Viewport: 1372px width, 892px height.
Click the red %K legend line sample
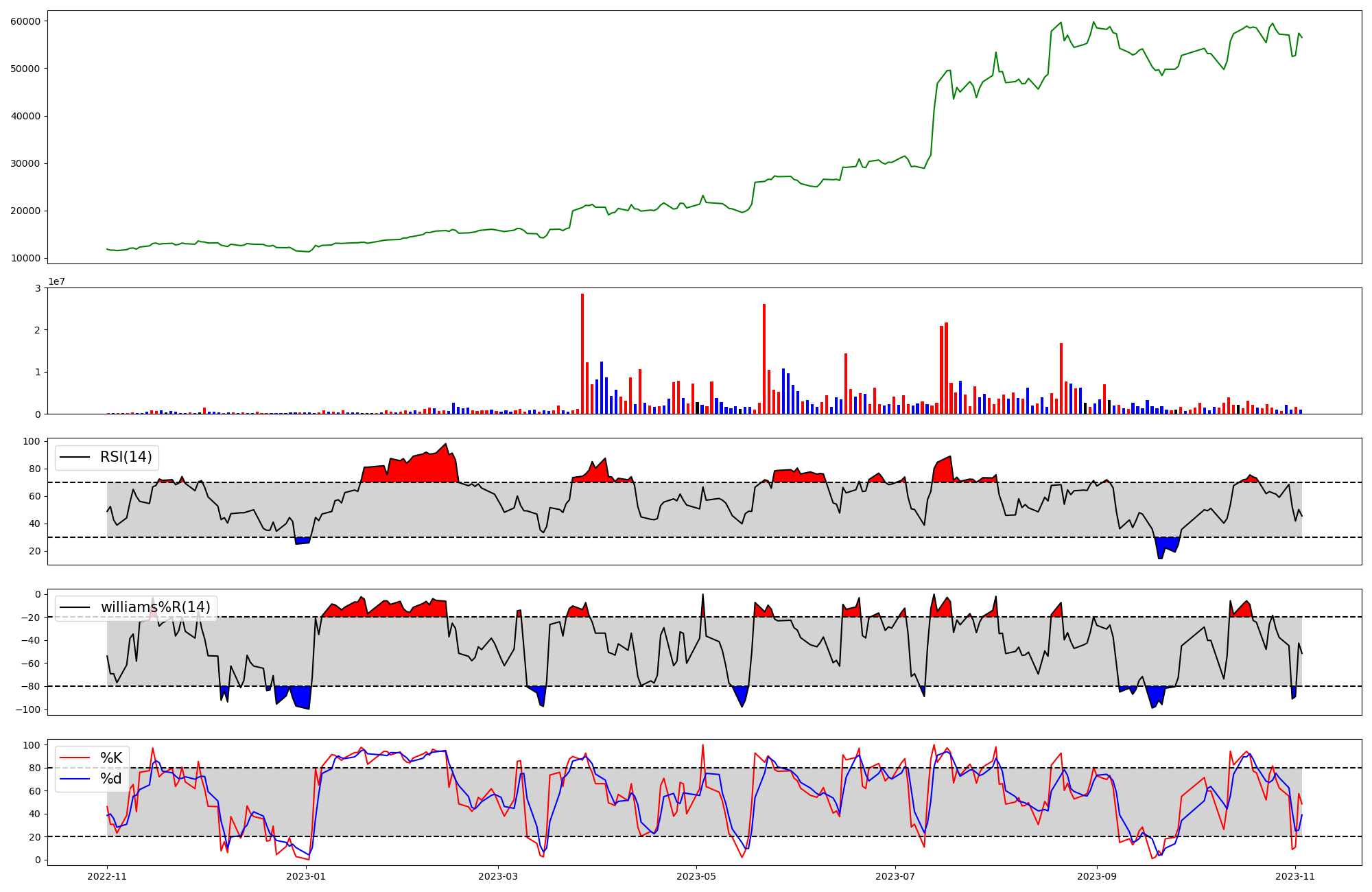coord(75,758)
